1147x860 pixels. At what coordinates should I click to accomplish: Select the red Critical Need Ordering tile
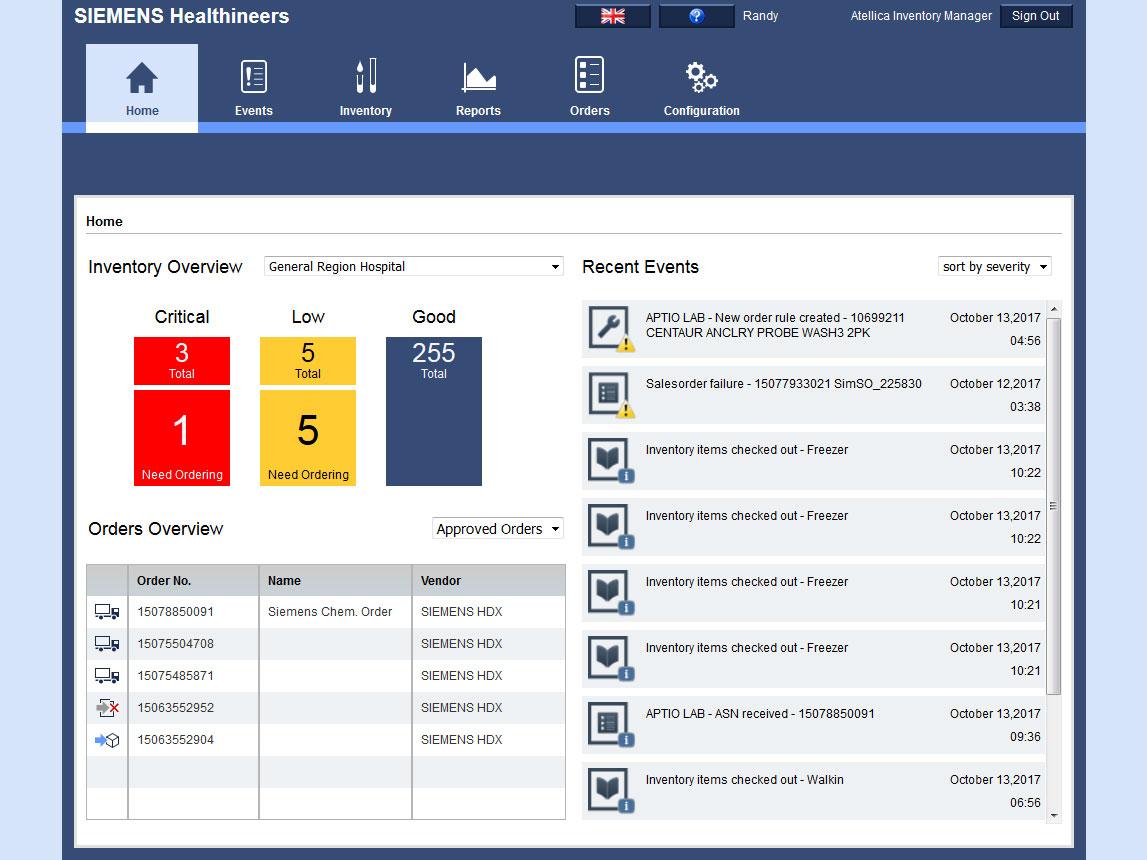182,438
